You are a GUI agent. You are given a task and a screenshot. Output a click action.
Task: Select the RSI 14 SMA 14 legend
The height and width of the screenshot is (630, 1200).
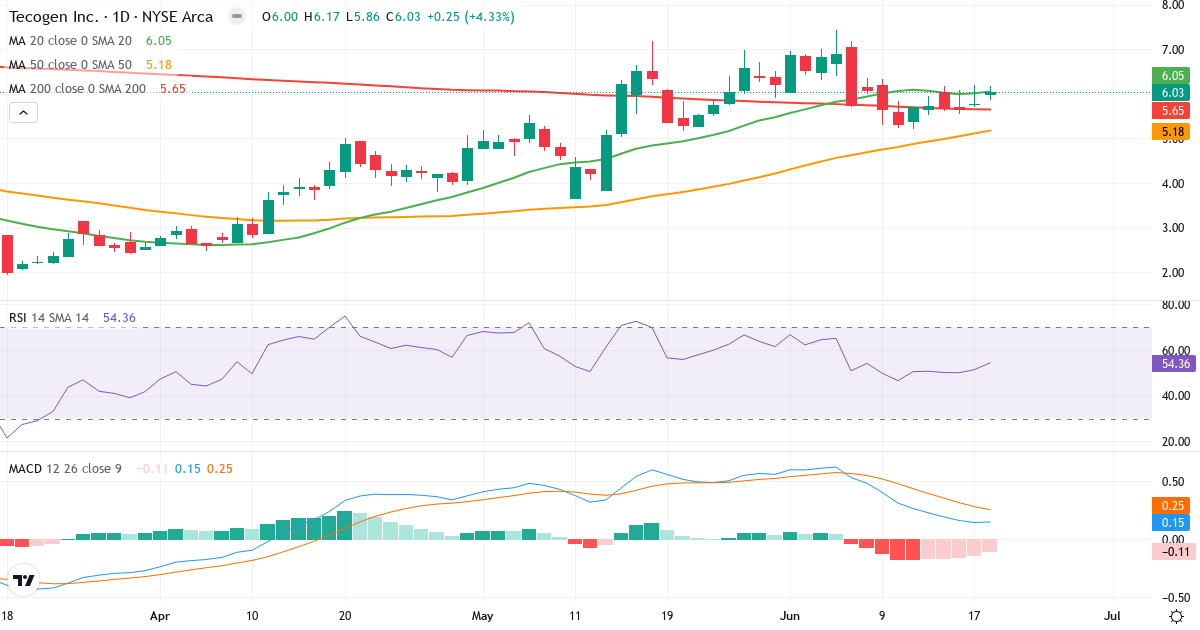(49, 318)
